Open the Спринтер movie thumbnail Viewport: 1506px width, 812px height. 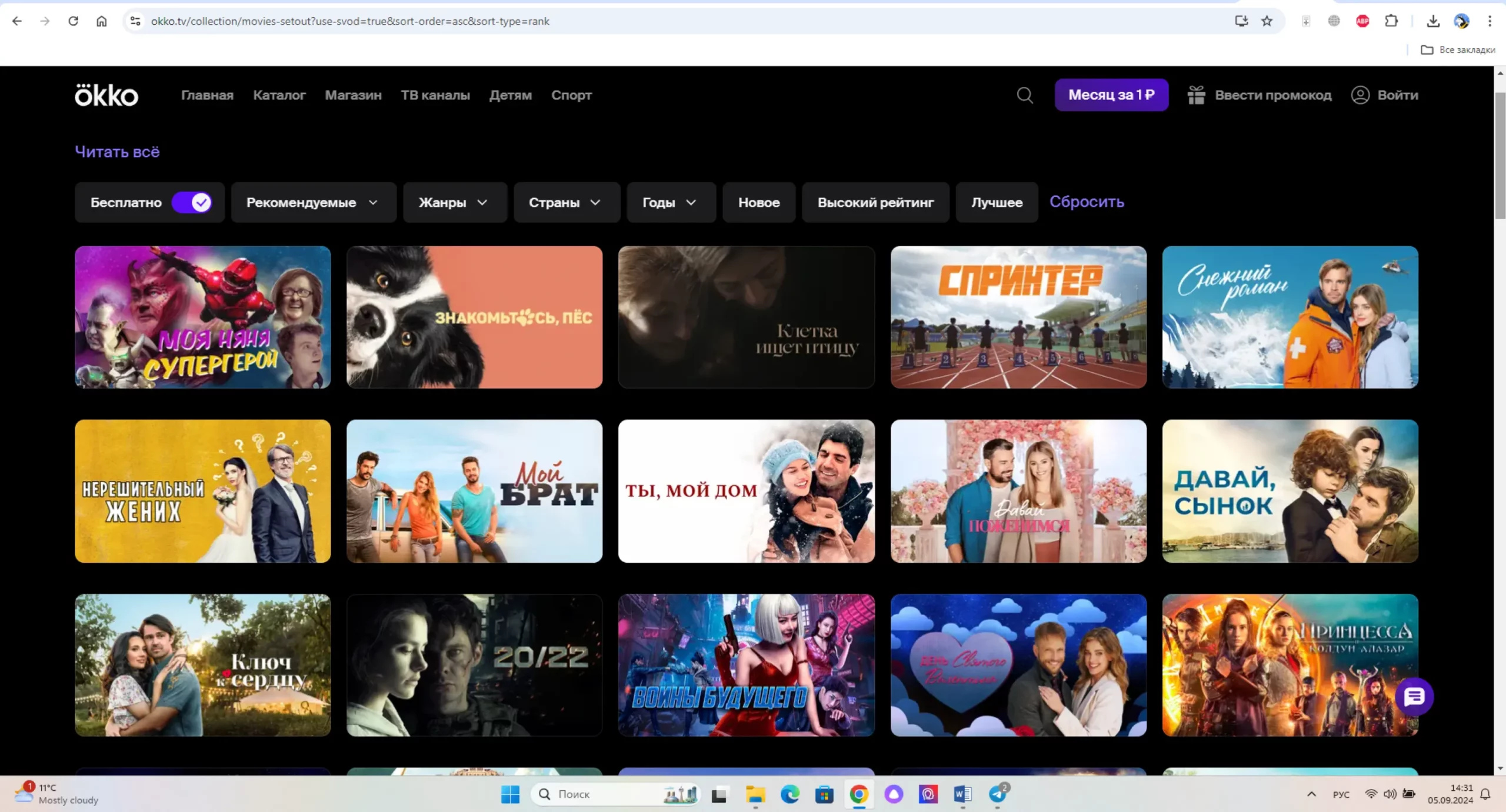pos(1018,318)
